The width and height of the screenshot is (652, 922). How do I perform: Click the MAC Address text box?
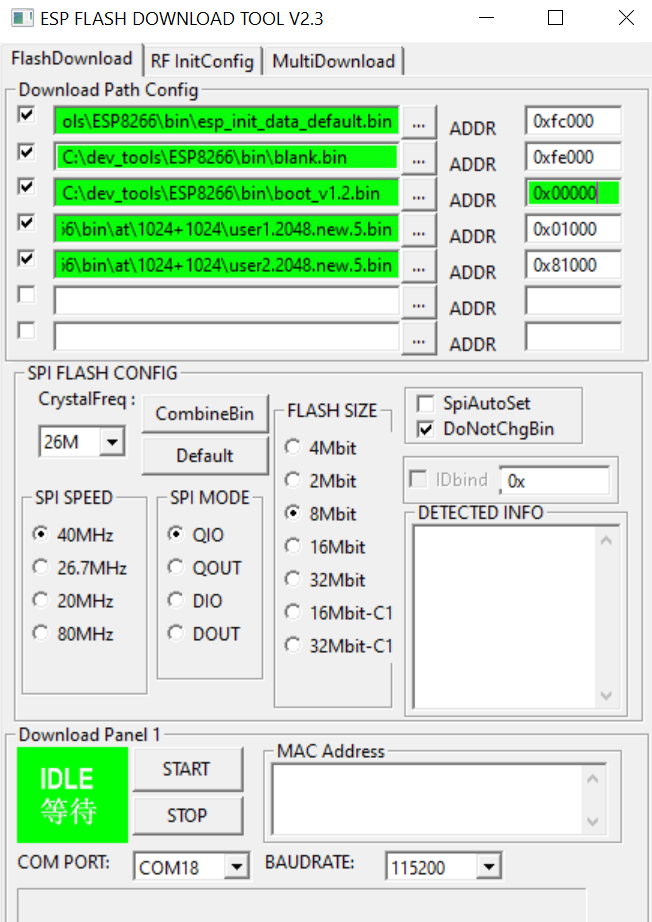click(x=428, y=799)
